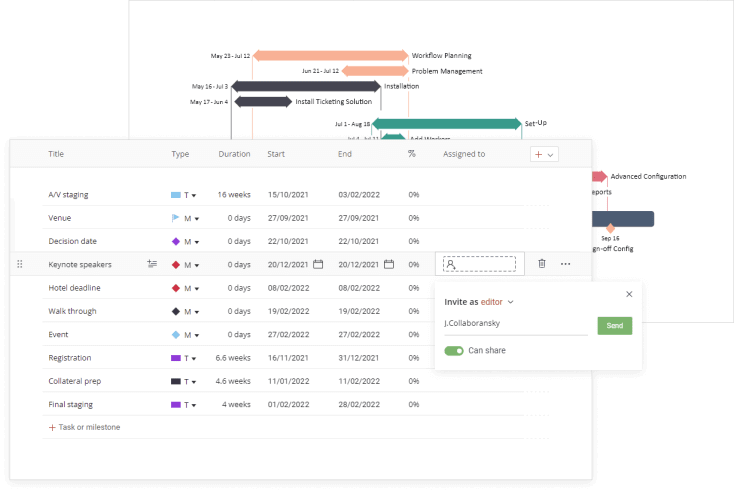Click the J.Collaboransky invite text field

click(514, 326)
